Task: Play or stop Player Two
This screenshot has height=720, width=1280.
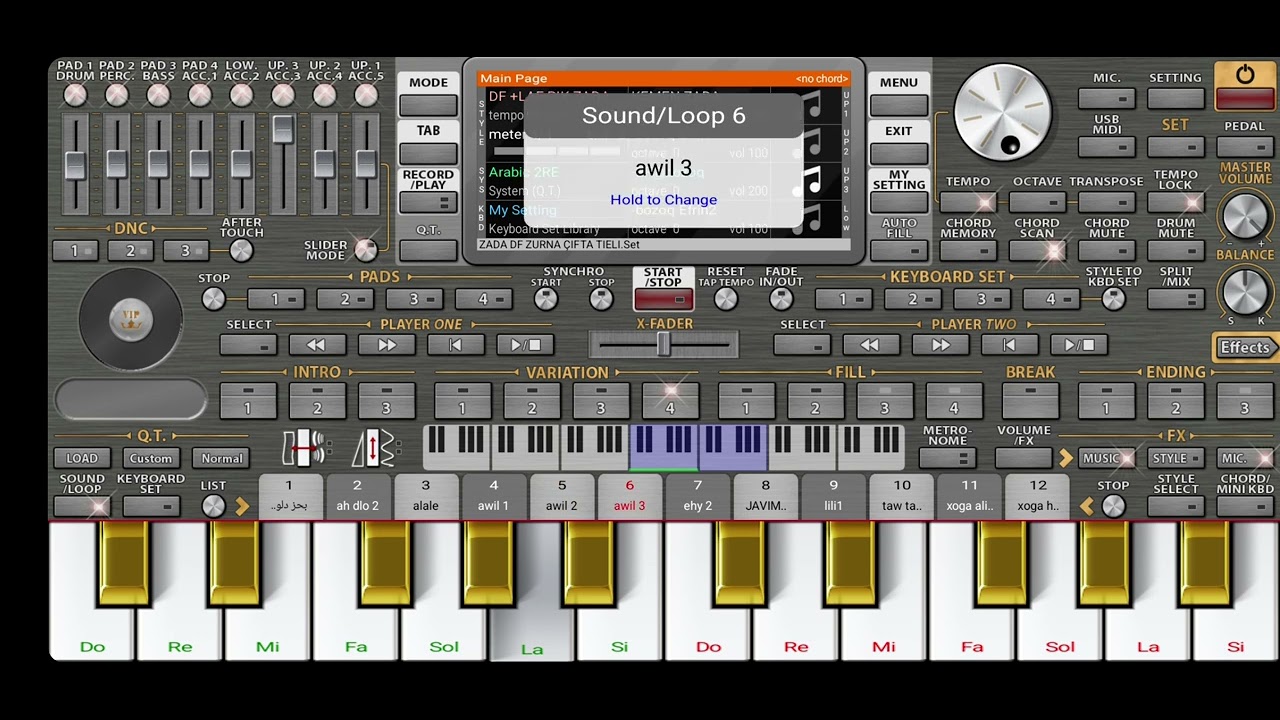Action: 1079,345
